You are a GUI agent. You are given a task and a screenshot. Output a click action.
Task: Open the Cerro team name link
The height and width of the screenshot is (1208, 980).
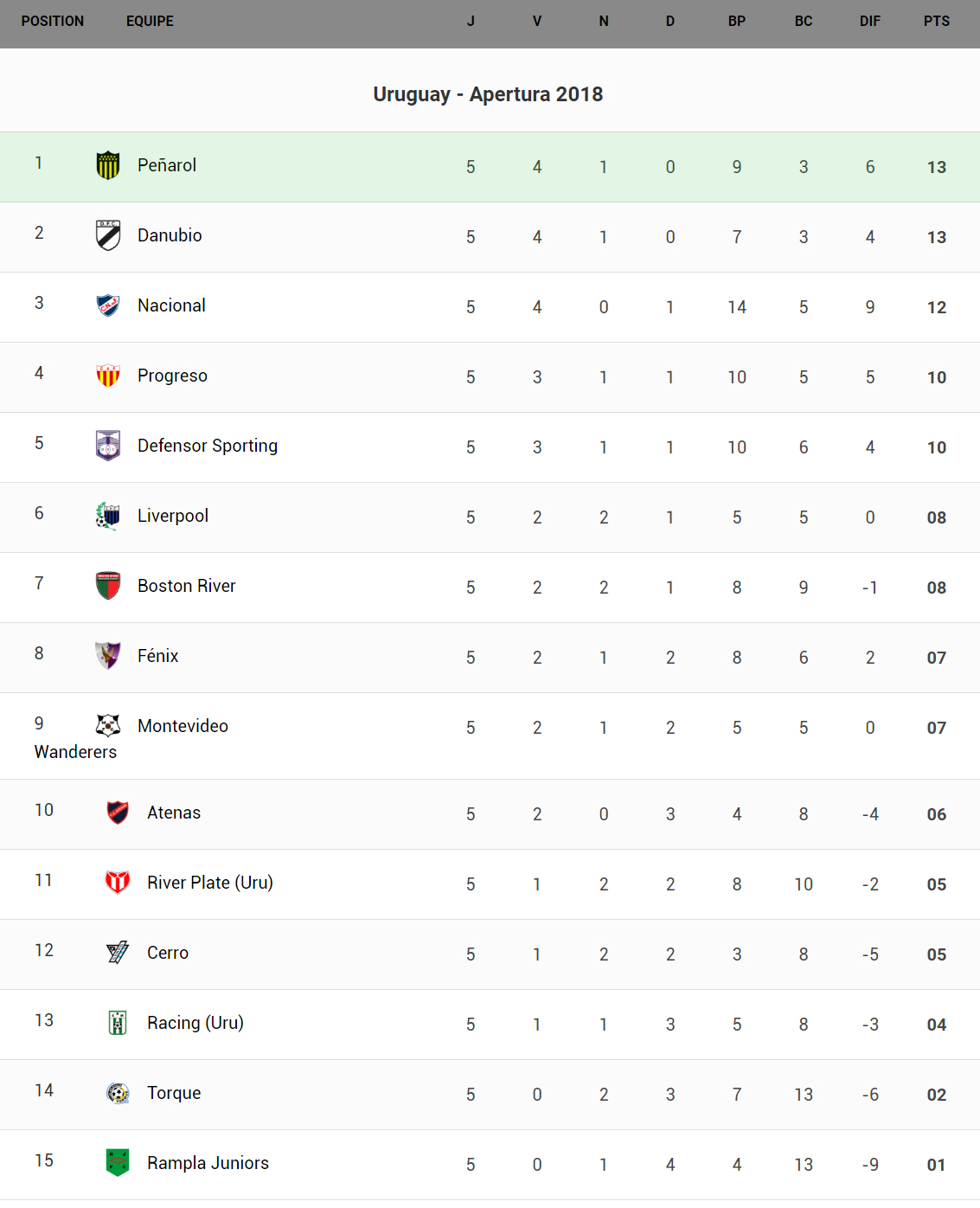pos(168,953)
